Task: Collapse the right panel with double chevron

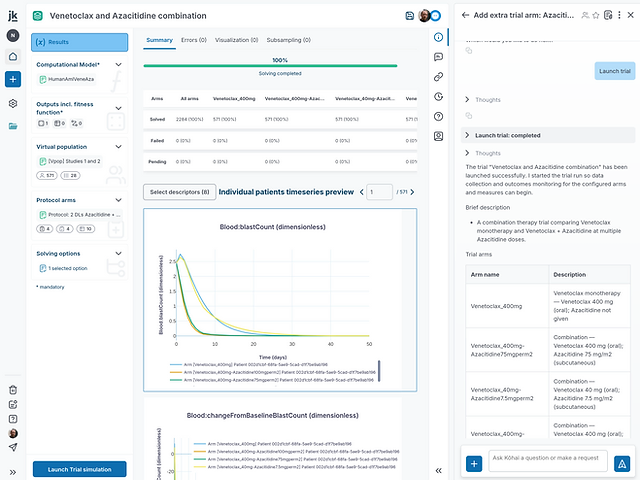Action: click(x=438, y=471)
